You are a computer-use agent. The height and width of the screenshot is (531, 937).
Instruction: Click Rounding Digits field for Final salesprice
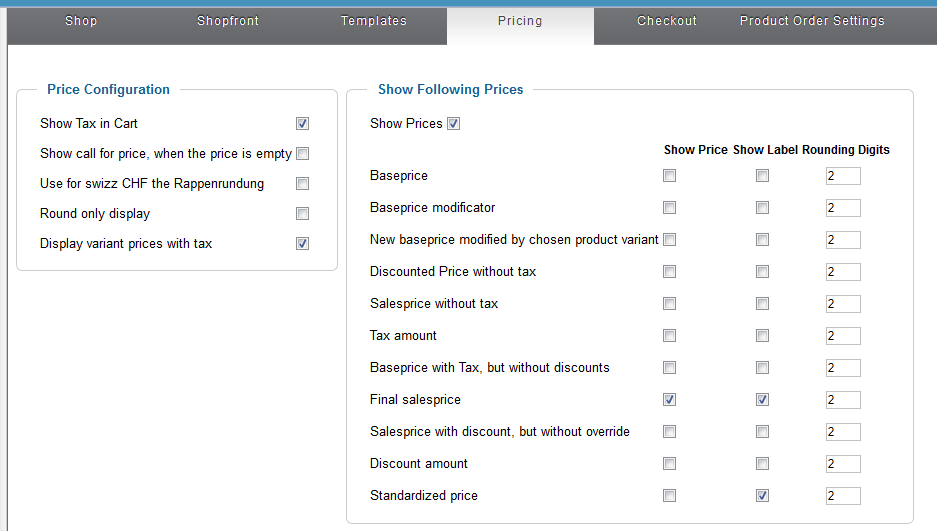843,400
